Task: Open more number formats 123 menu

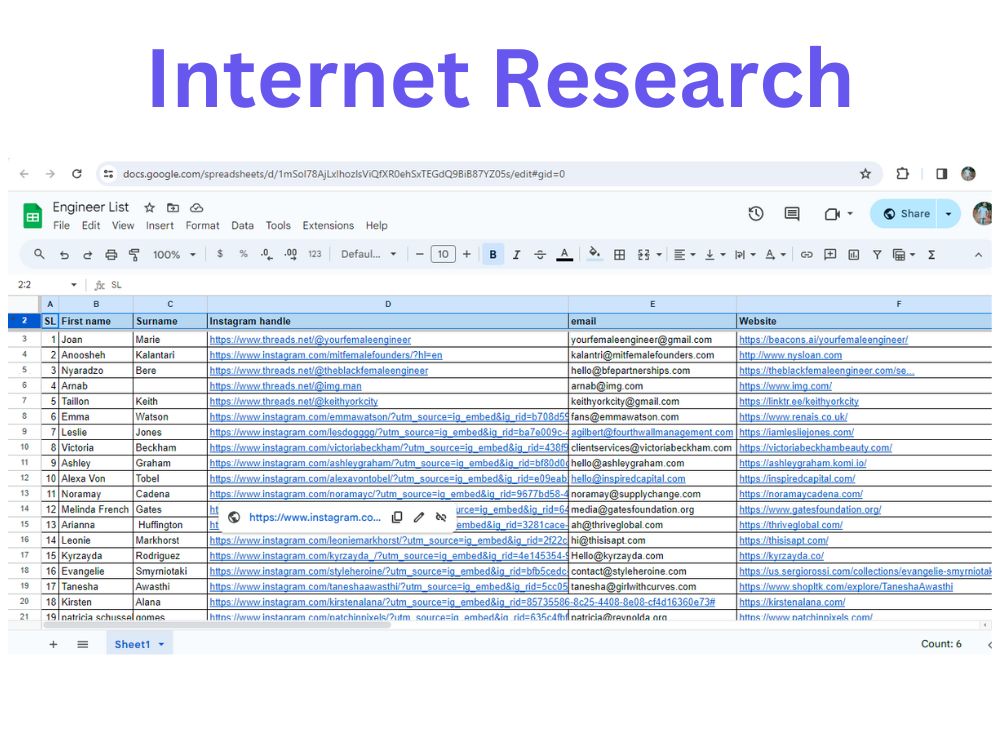Action: pyautogui.click(x=315, y=254)
